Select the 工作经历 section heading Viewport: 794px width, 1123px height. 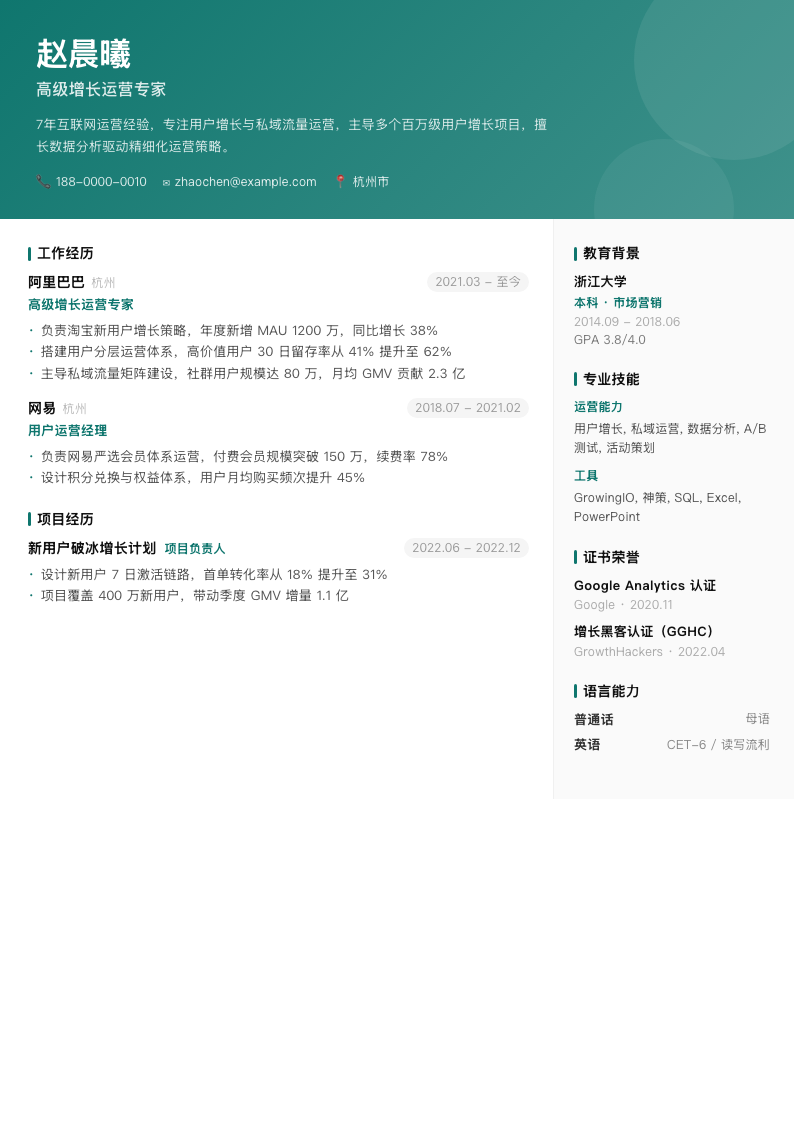(x=65, y=254)
